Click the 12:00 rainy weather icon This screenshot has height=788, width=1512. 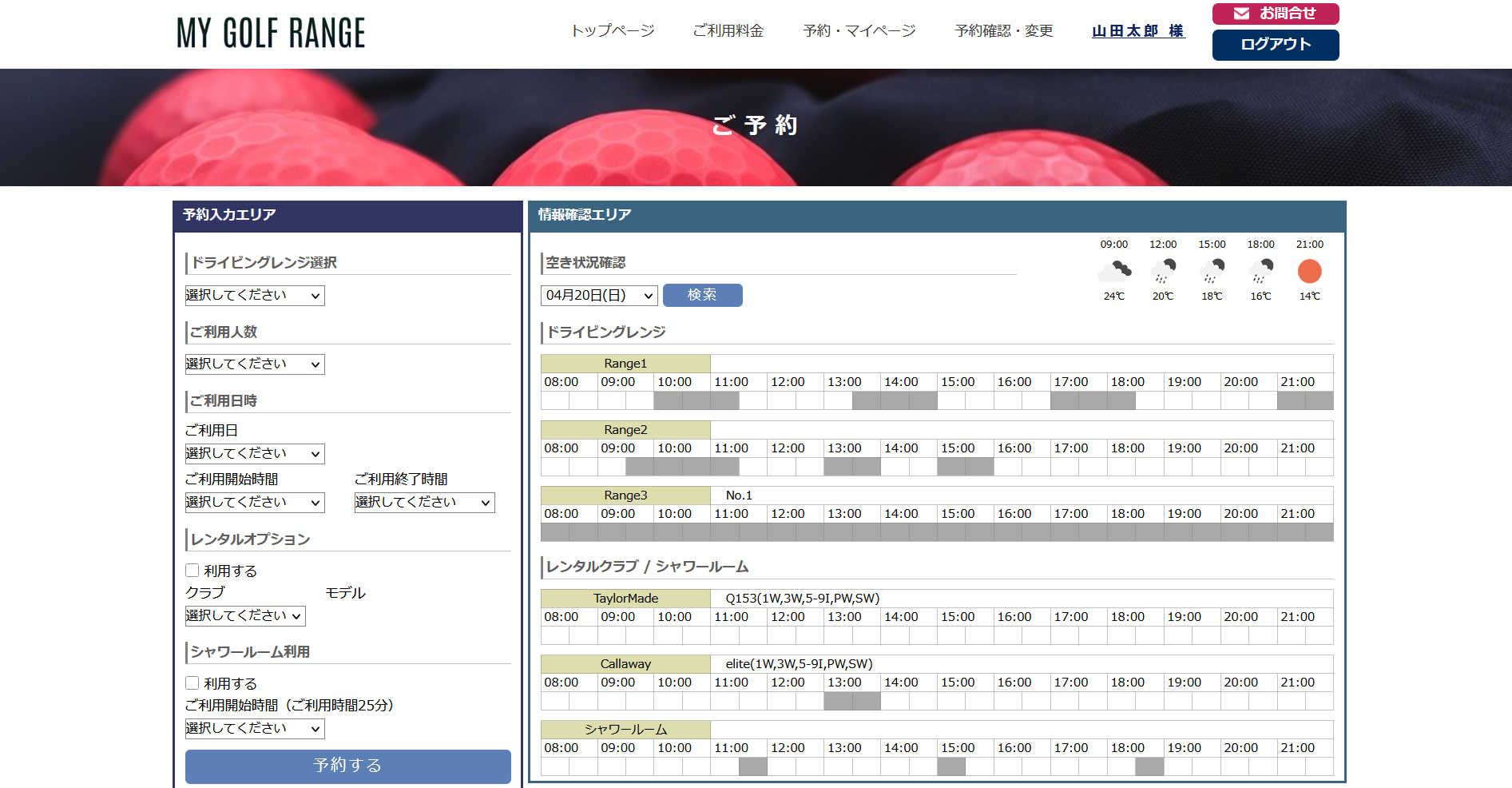pyautogui.click(x=1163, y=272)
